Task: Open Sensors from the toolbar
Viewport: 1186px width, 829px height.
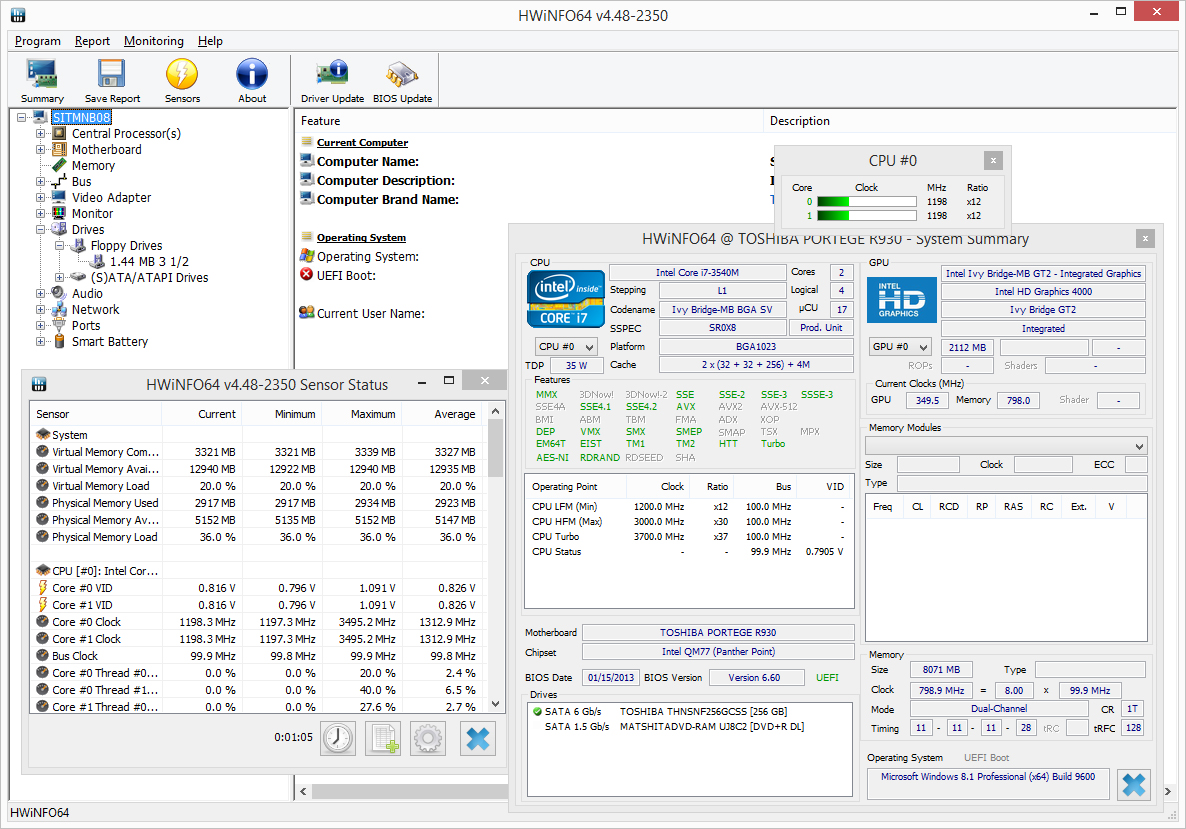Action: (182, 81)
